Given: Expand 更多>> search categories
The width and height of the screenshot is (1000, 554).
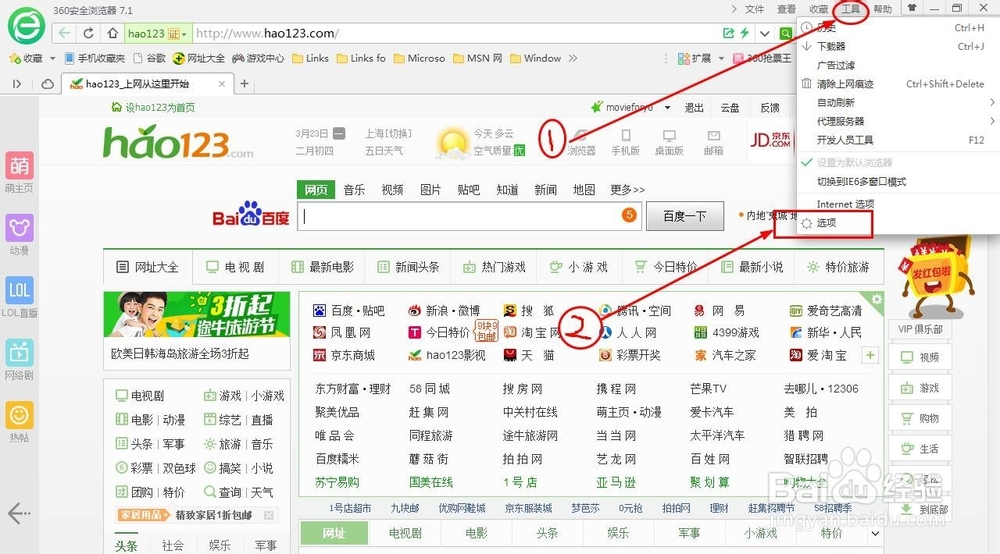Looking at the screenshot, I should point(627,189).
